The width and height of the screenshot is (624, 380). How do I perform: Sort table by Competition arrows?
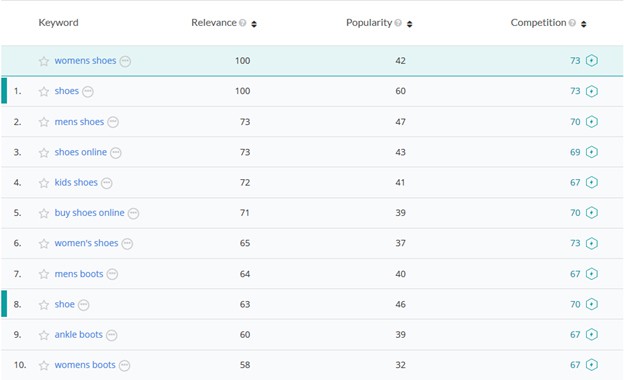[x=583, y=24]
